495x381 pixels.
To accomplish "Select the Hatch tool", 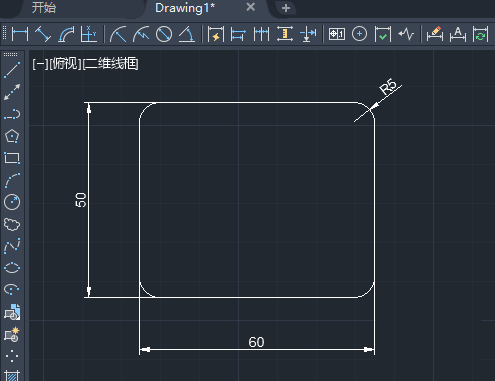I will [12, 376].
